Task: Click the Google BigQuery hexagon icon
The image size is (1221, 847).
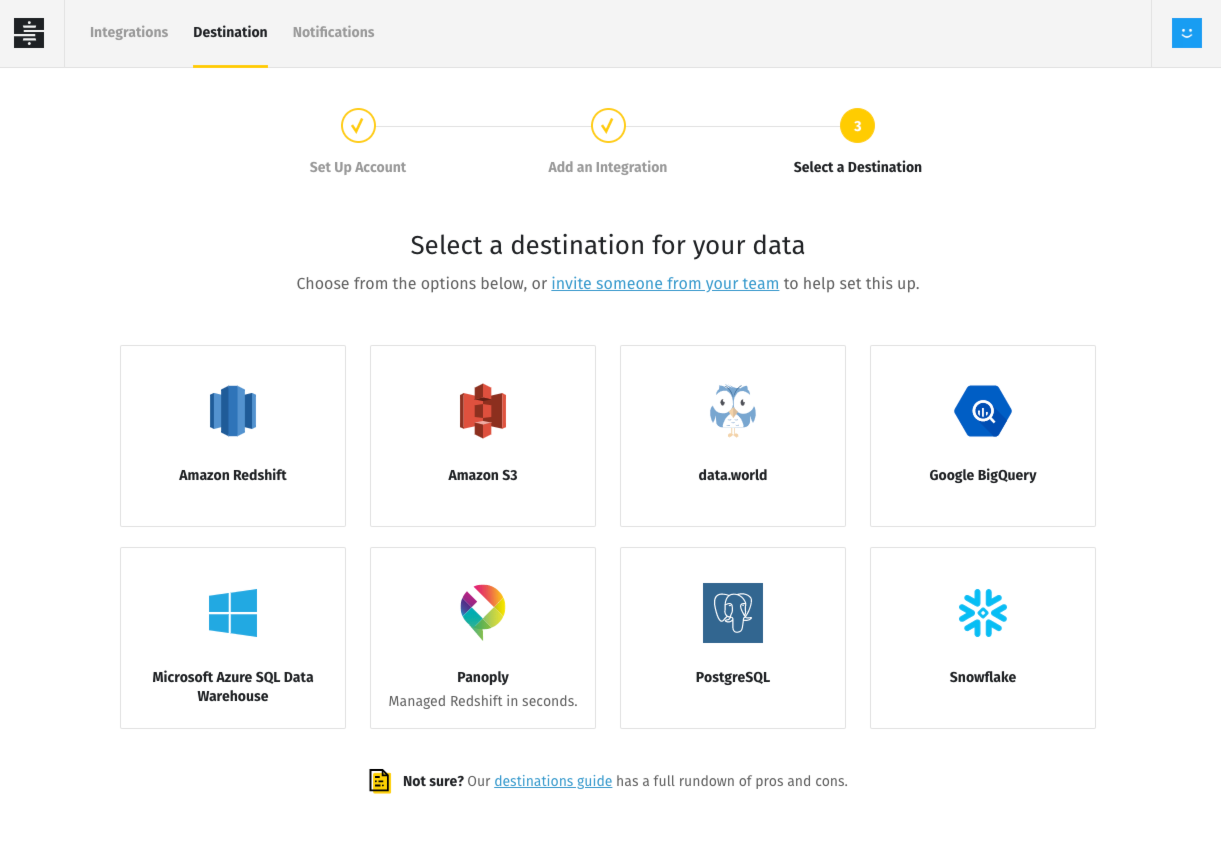Action: (x=983, y=411)
